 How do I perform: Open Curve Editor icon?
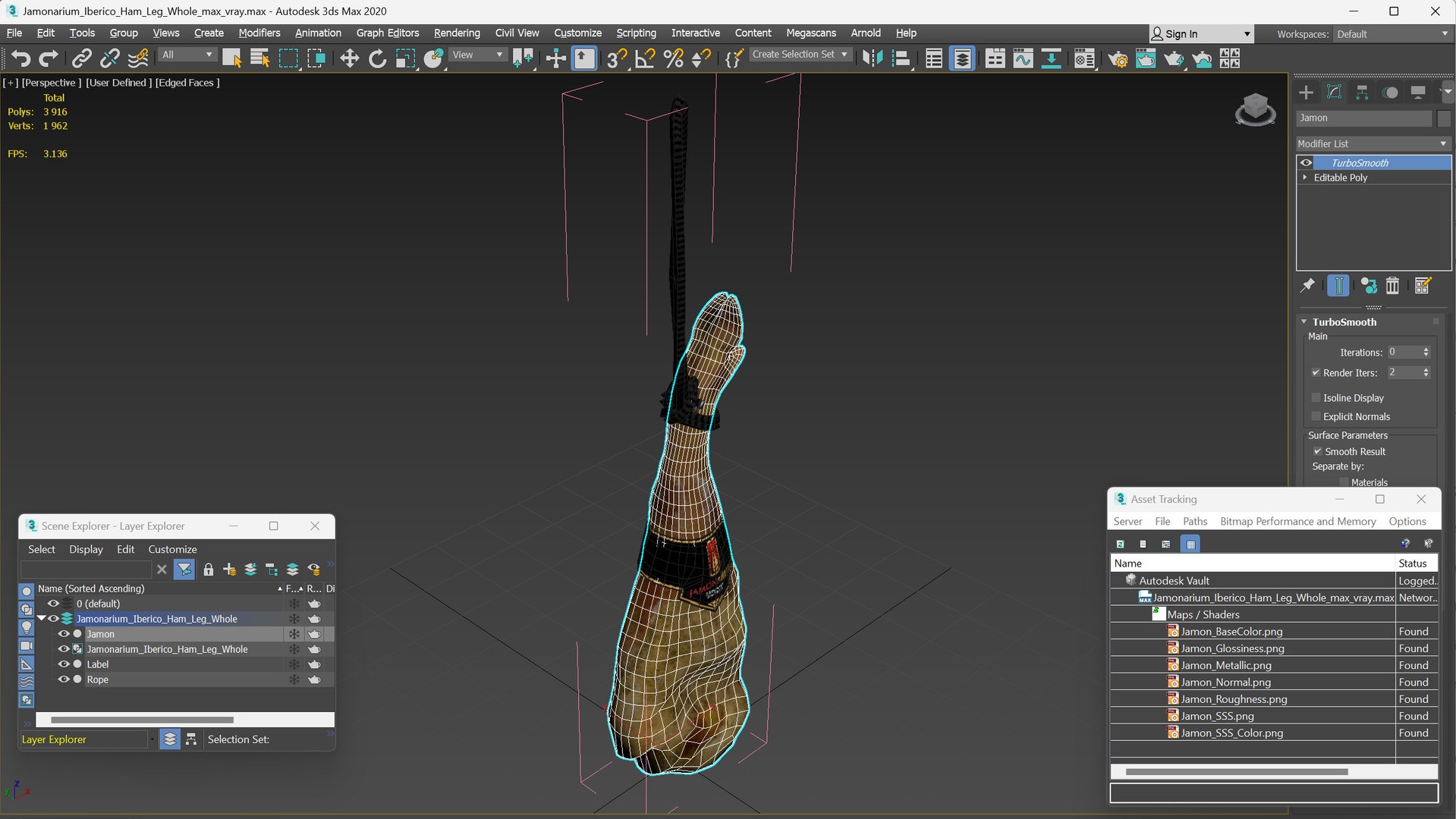pos(1023,58)
